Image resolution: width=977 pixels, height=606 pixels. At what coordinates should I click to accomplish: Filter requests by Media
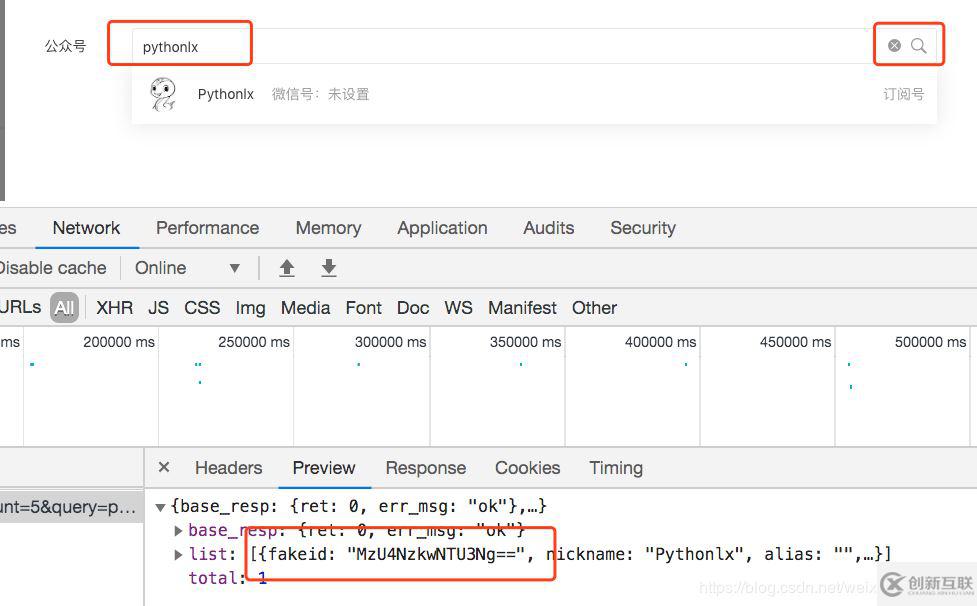(x=305, y=308)
